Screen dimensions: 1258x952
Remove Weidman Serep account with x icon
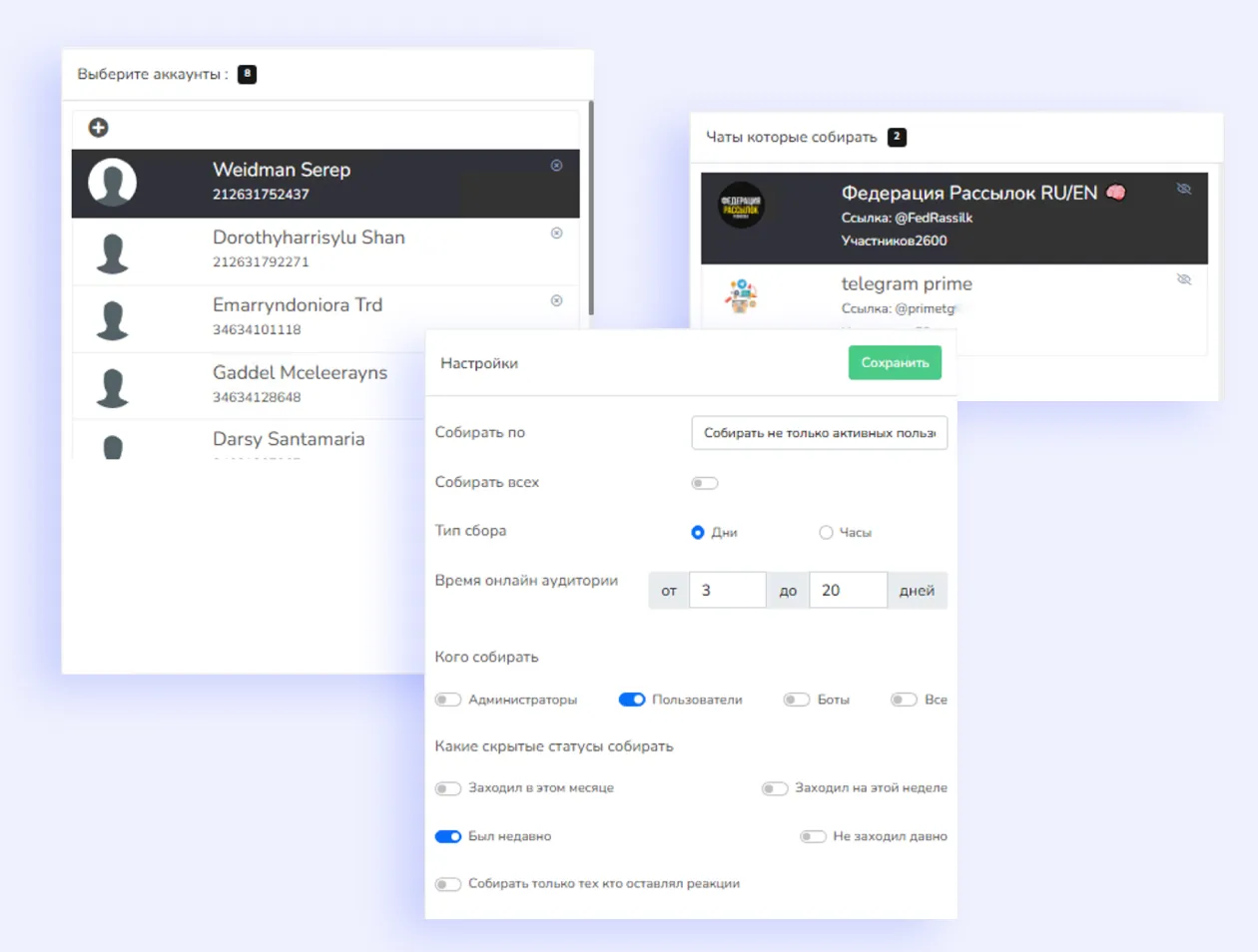click(x=557, y=166)
